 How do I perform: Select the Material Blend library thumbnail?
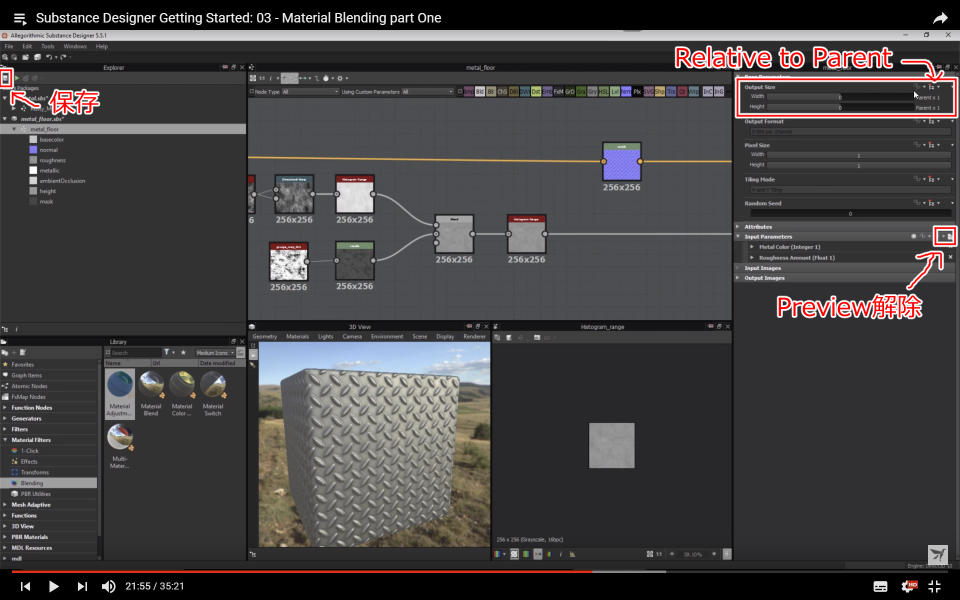[x=151, y=395]
